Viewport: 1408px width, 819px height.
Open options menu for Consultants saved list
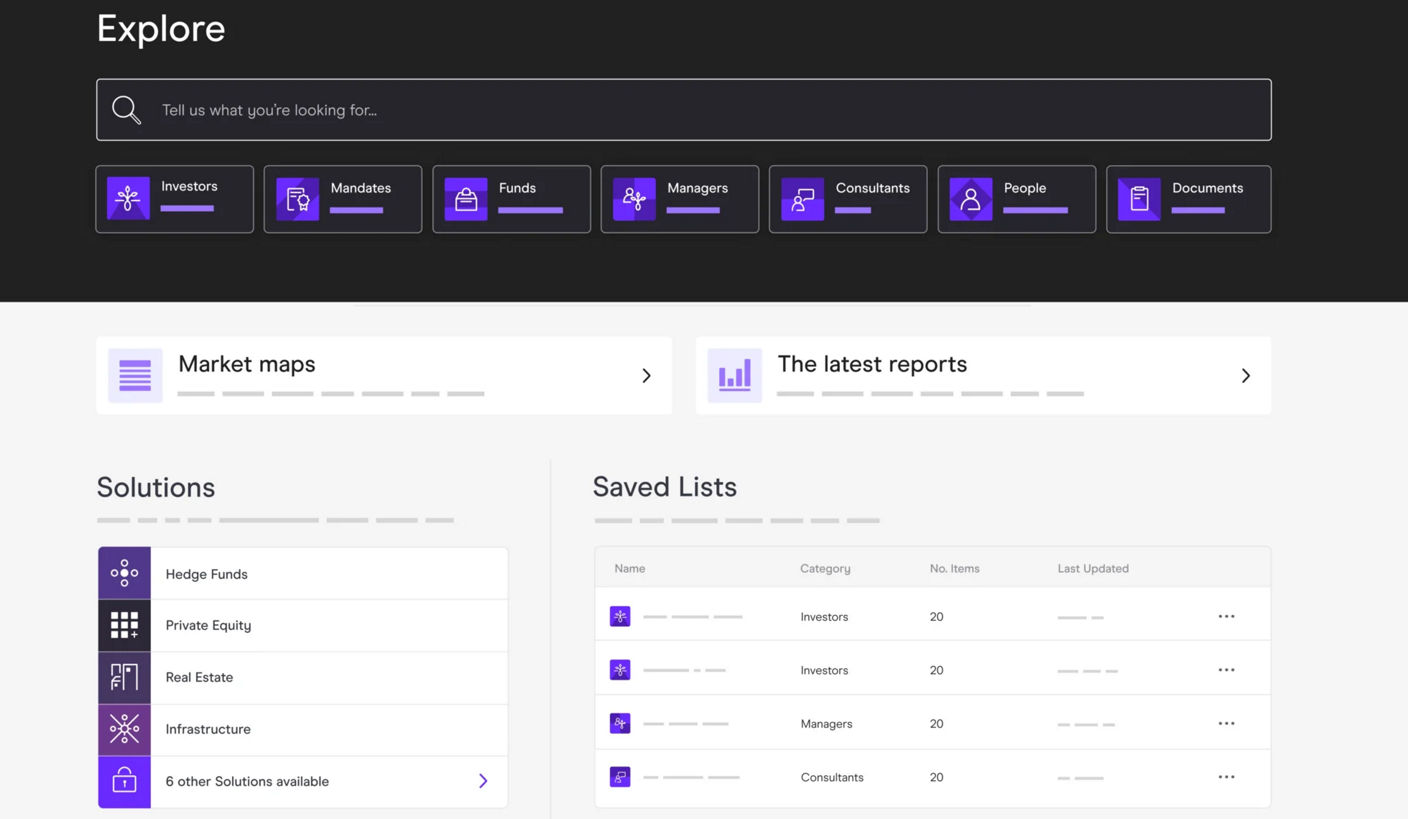pos(1227,777)
